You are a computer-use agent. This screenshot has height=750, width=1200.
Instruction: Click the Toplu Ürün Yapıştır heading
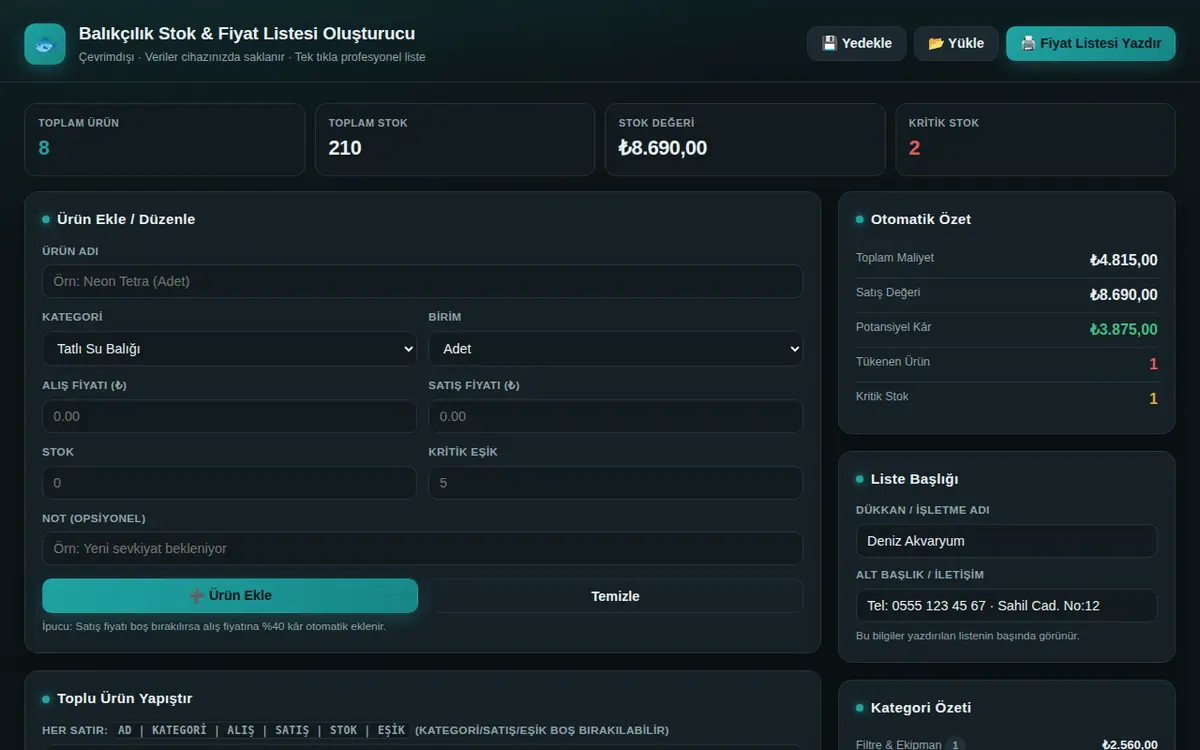[125, 698]
